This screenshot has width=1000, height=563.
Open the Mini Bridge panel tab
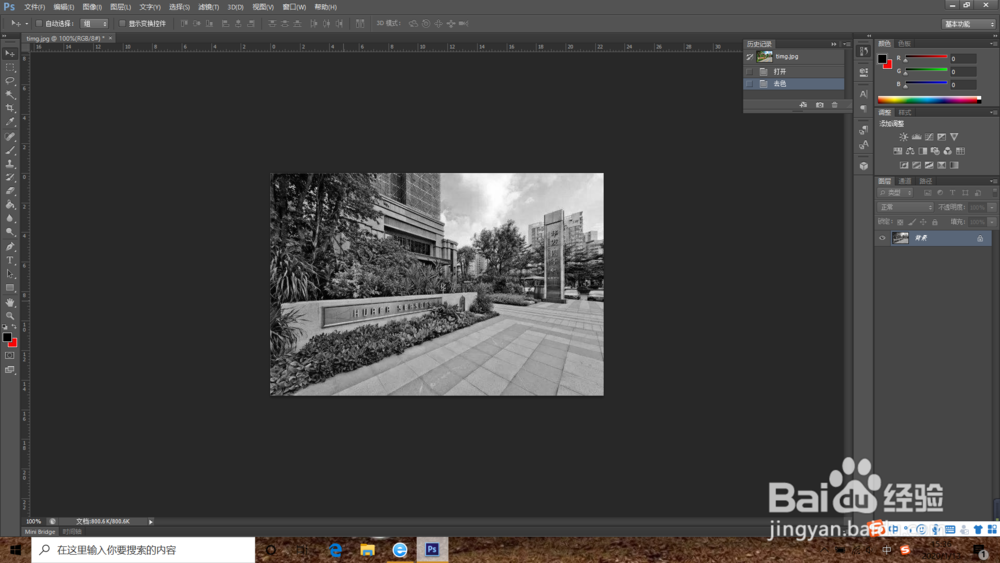(40, 532)
